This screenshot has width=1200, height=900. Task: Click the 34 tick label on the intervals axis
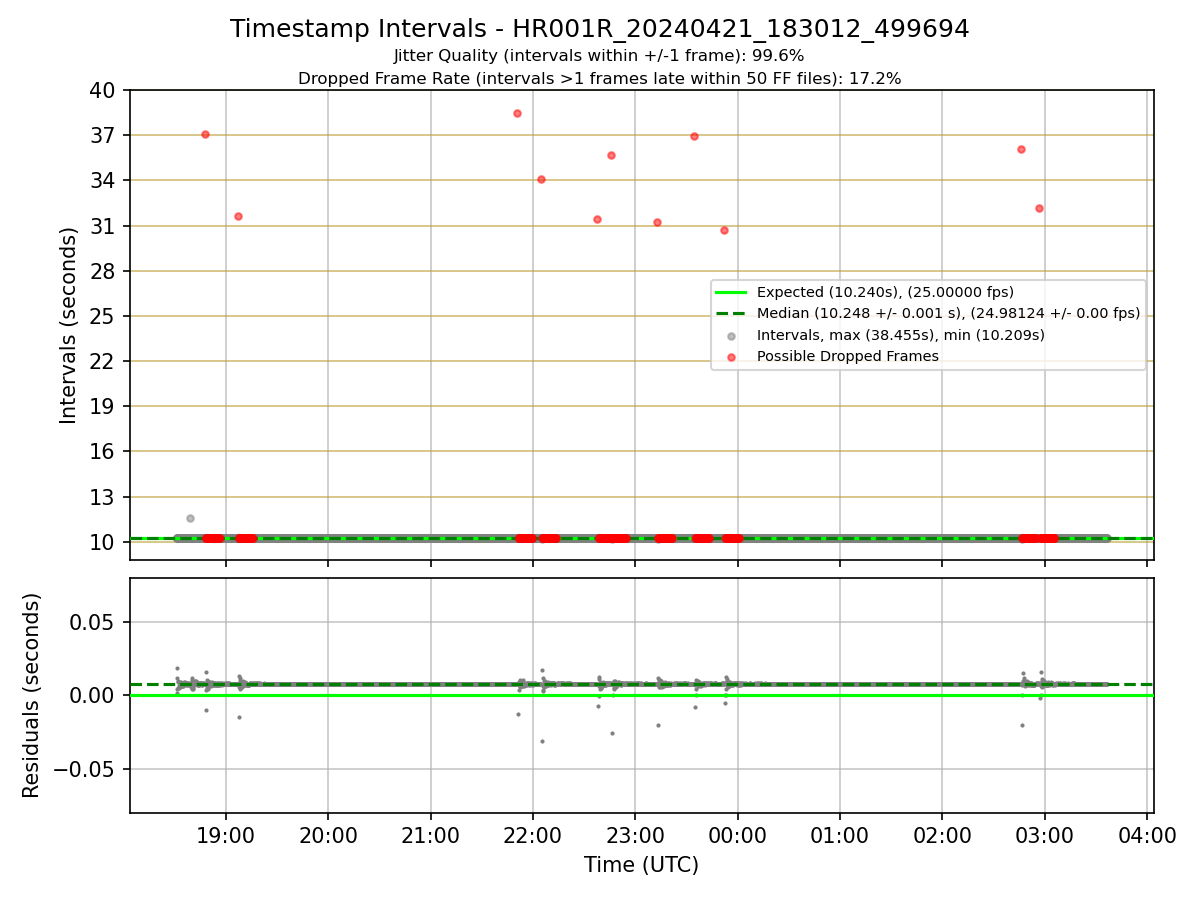[104, 180]
